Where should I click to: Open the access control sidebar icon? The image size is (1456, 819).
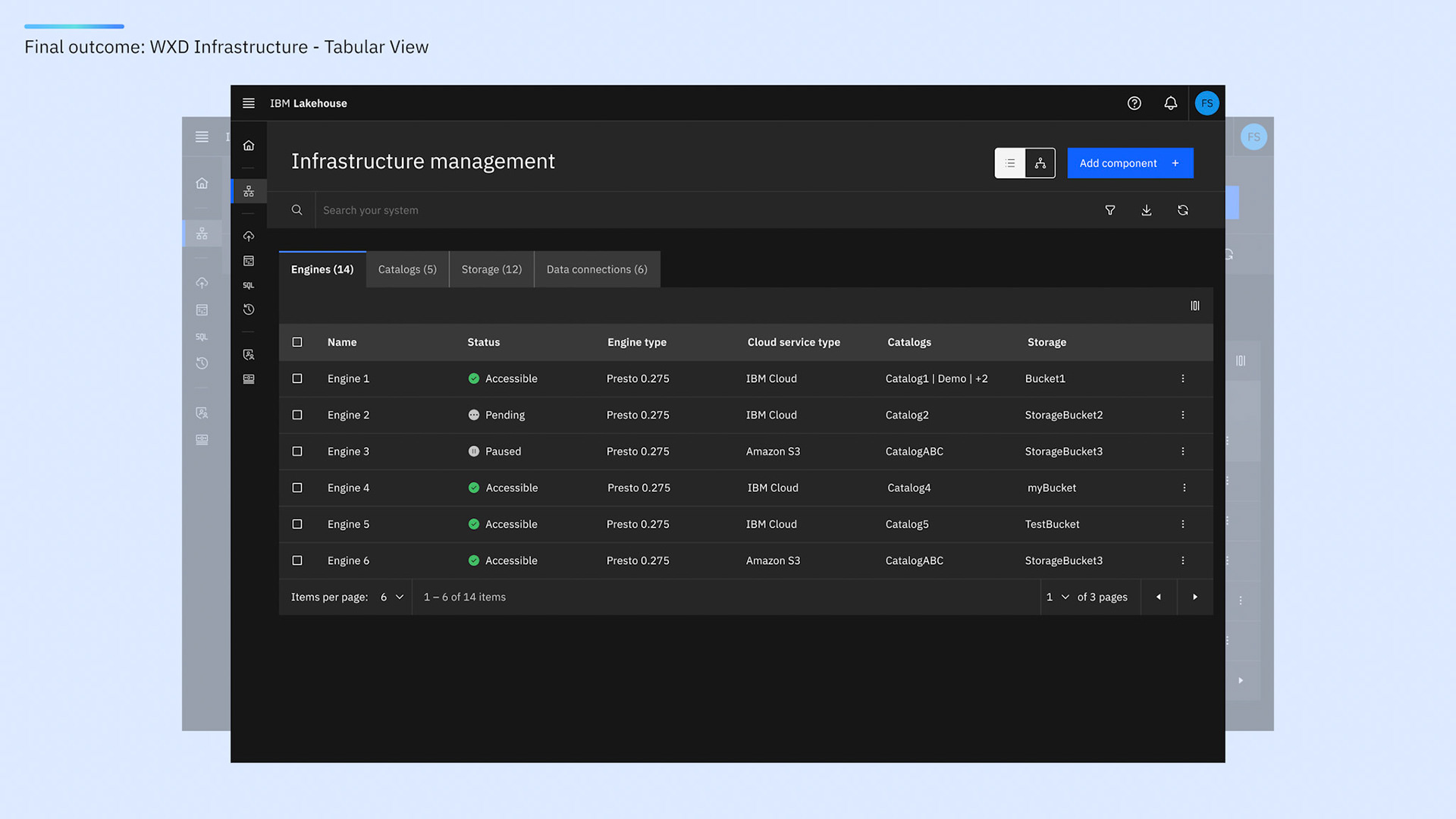point(248,354)
